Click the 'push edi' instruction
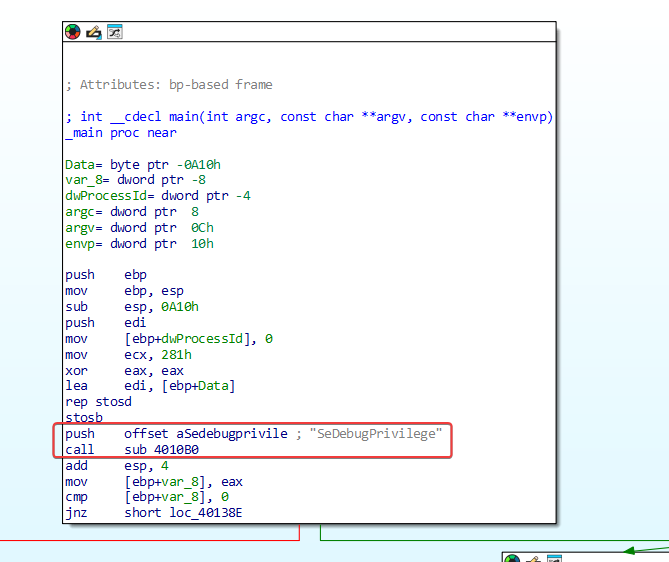669x562 pixels. [106, 323]
